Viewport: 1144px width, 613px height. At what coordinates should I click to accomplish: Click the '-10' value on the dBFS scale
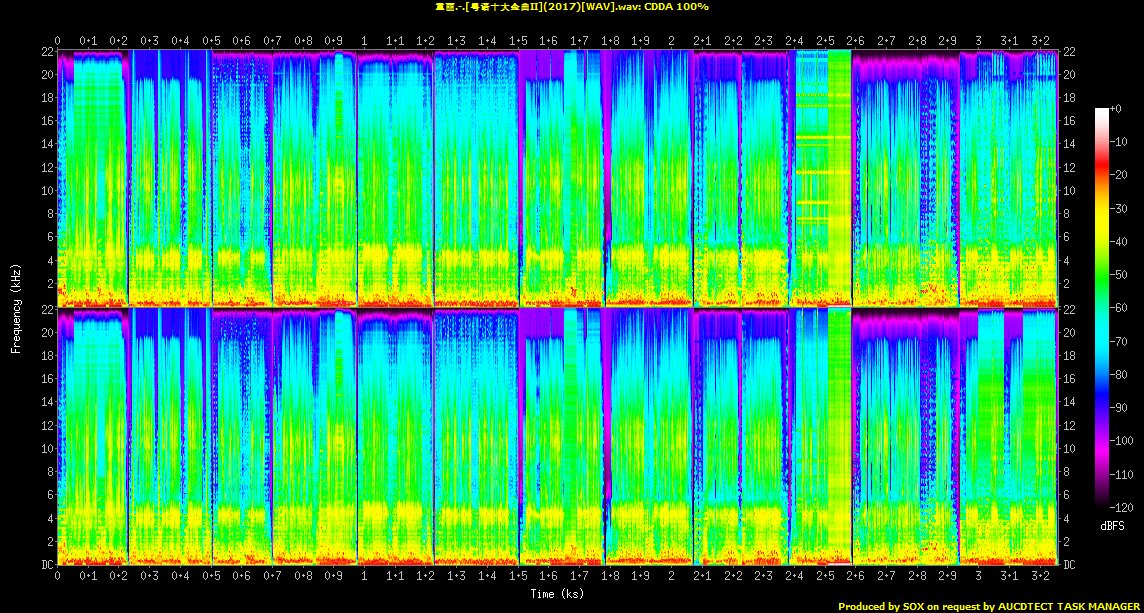(1118, 142)
